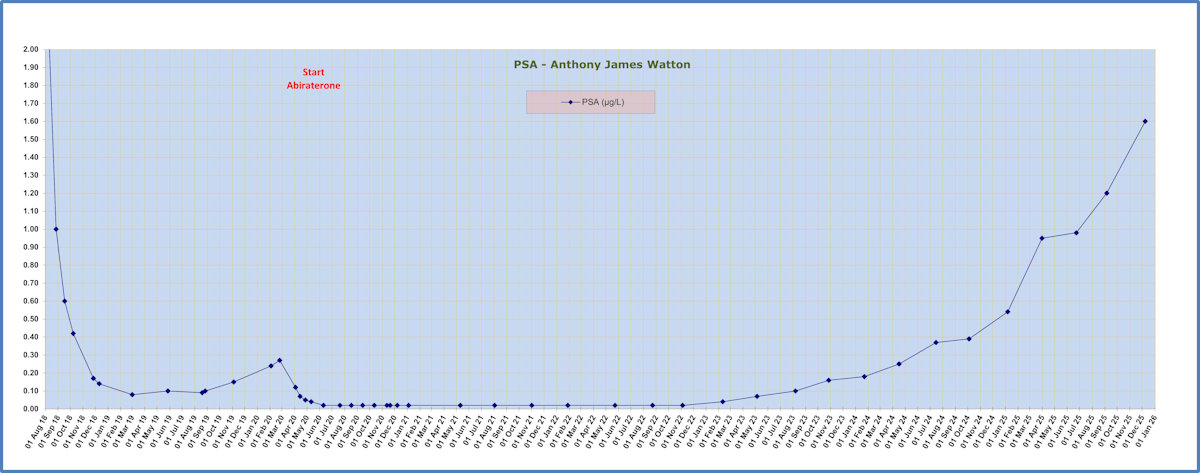This screenshot has height=473, width=1200.
Task: Click the diamond marker icon in the legend
Action: (570, 102)
